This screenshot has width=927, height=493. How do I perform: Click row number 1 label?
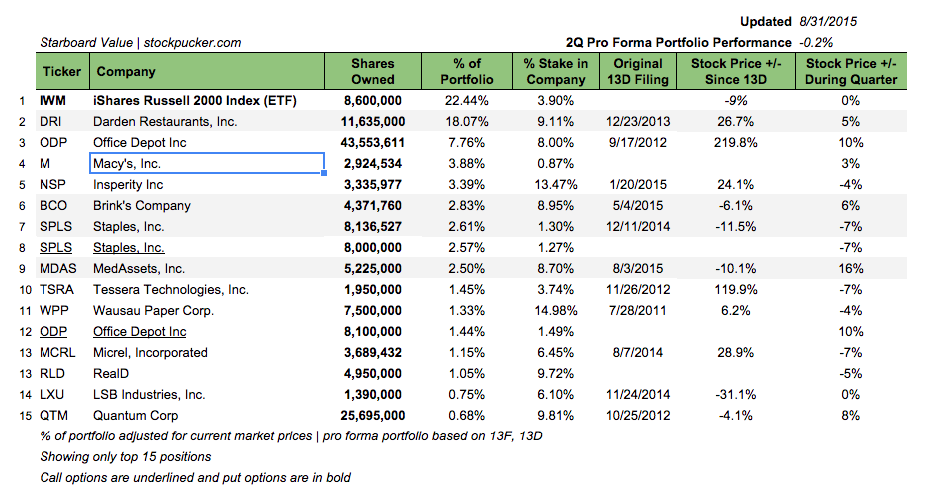22,101
